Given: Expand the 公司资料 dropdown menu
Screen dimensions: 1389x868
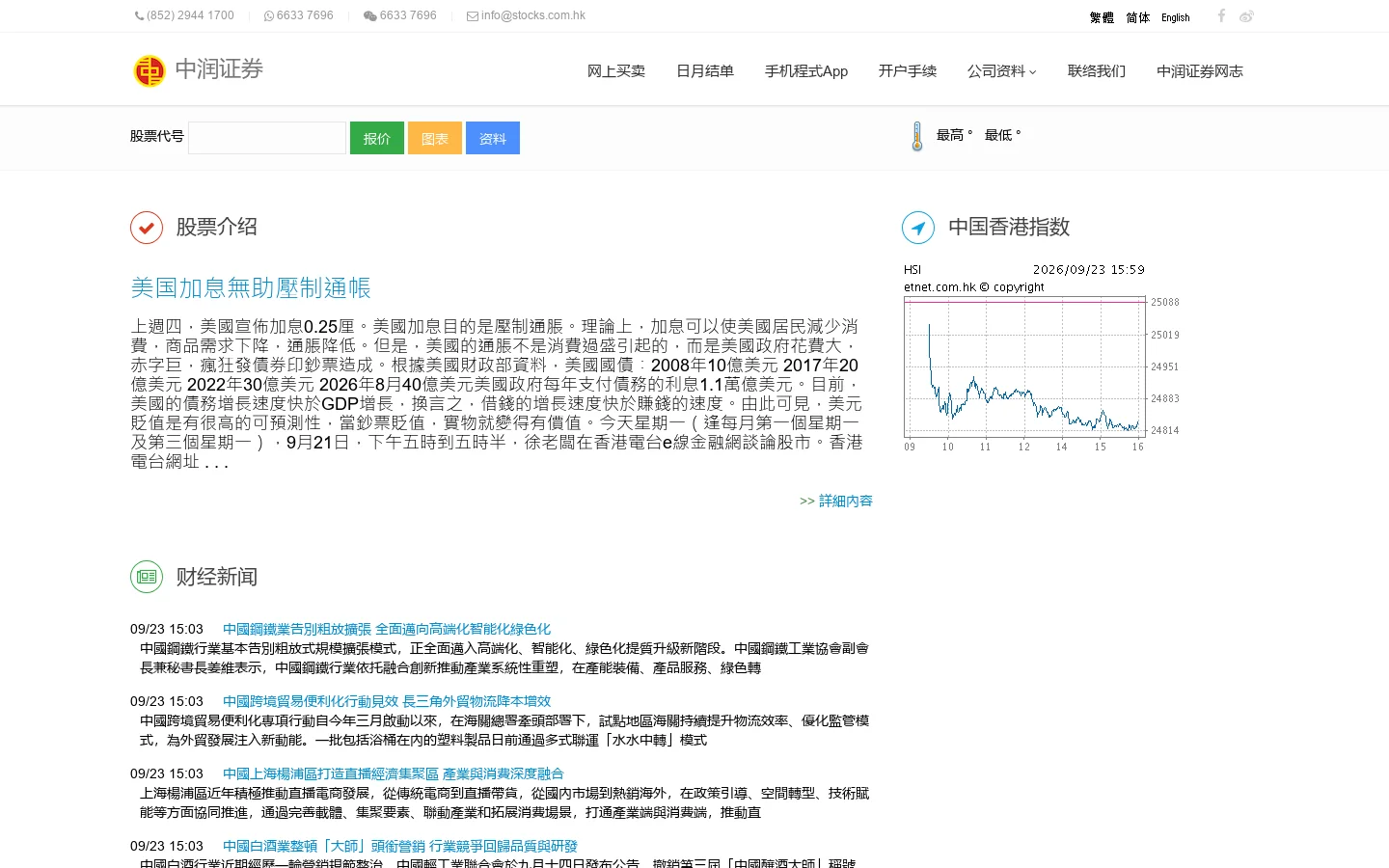Looking at the screenshot, I should tap(1001, 71).
